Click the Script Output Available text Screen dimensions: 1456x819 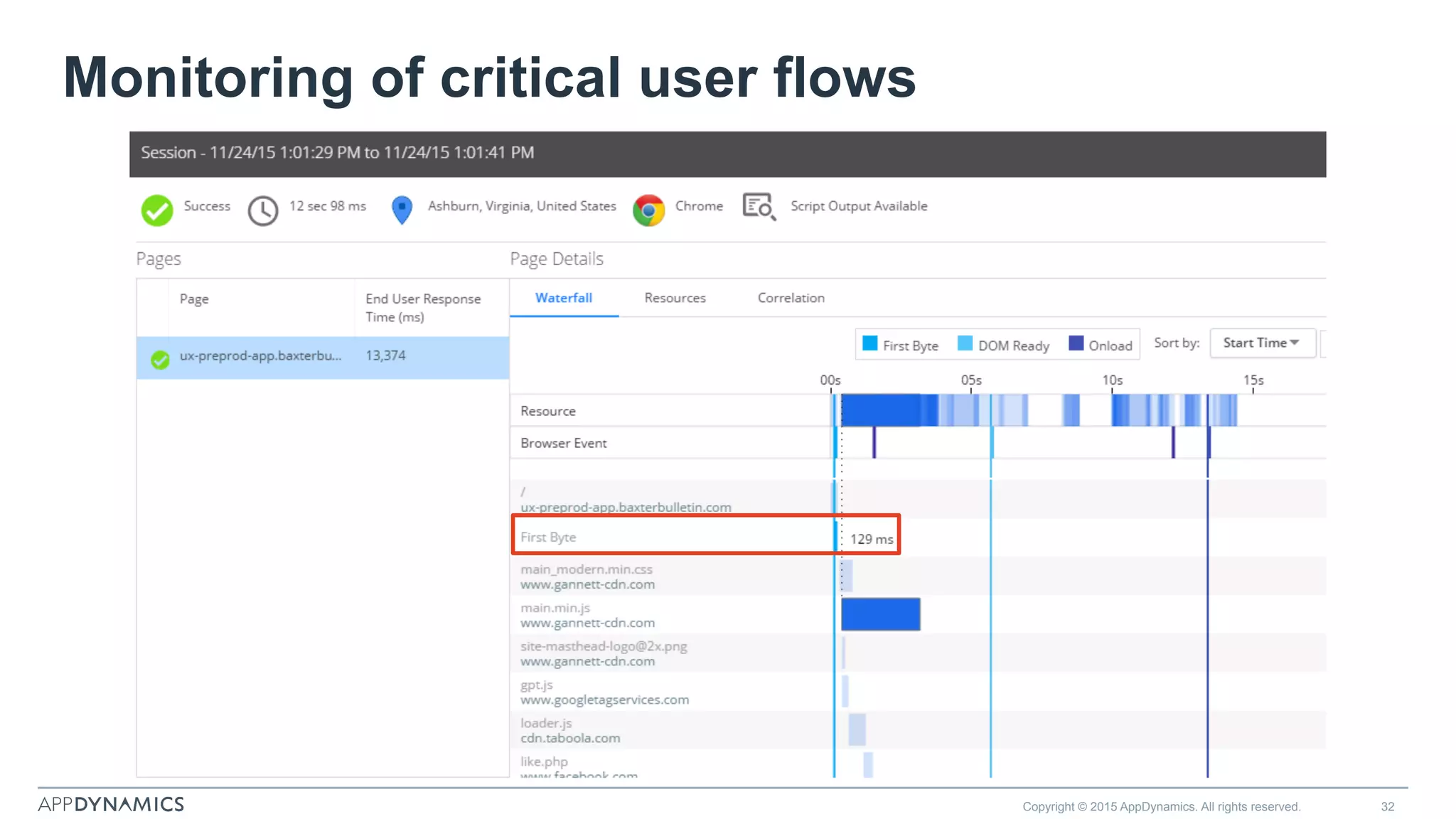tap(859, 206)
